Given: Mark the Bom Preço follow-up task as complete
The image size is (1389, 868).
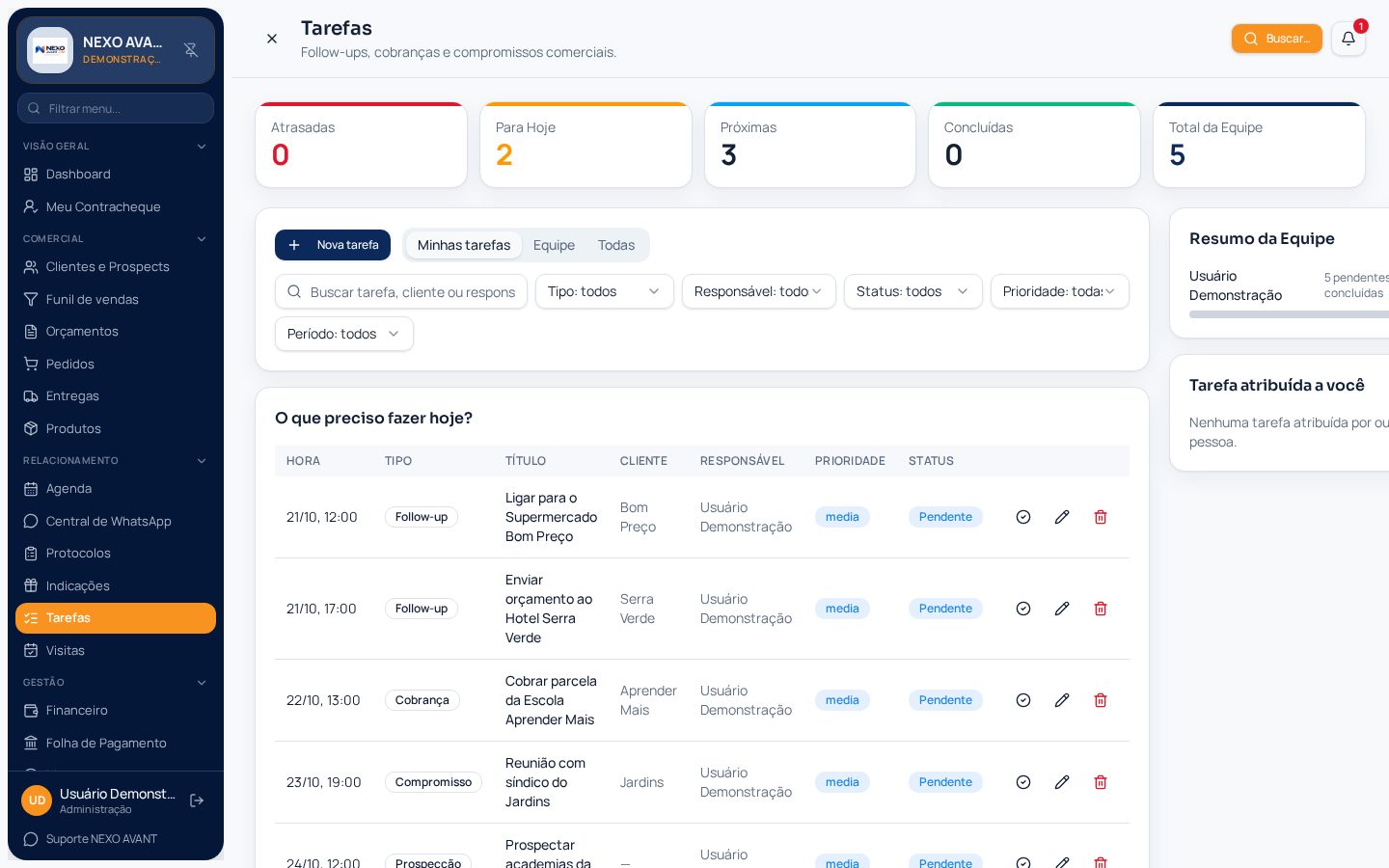Looking at the screenshot, I should (x=1023, y=517).
